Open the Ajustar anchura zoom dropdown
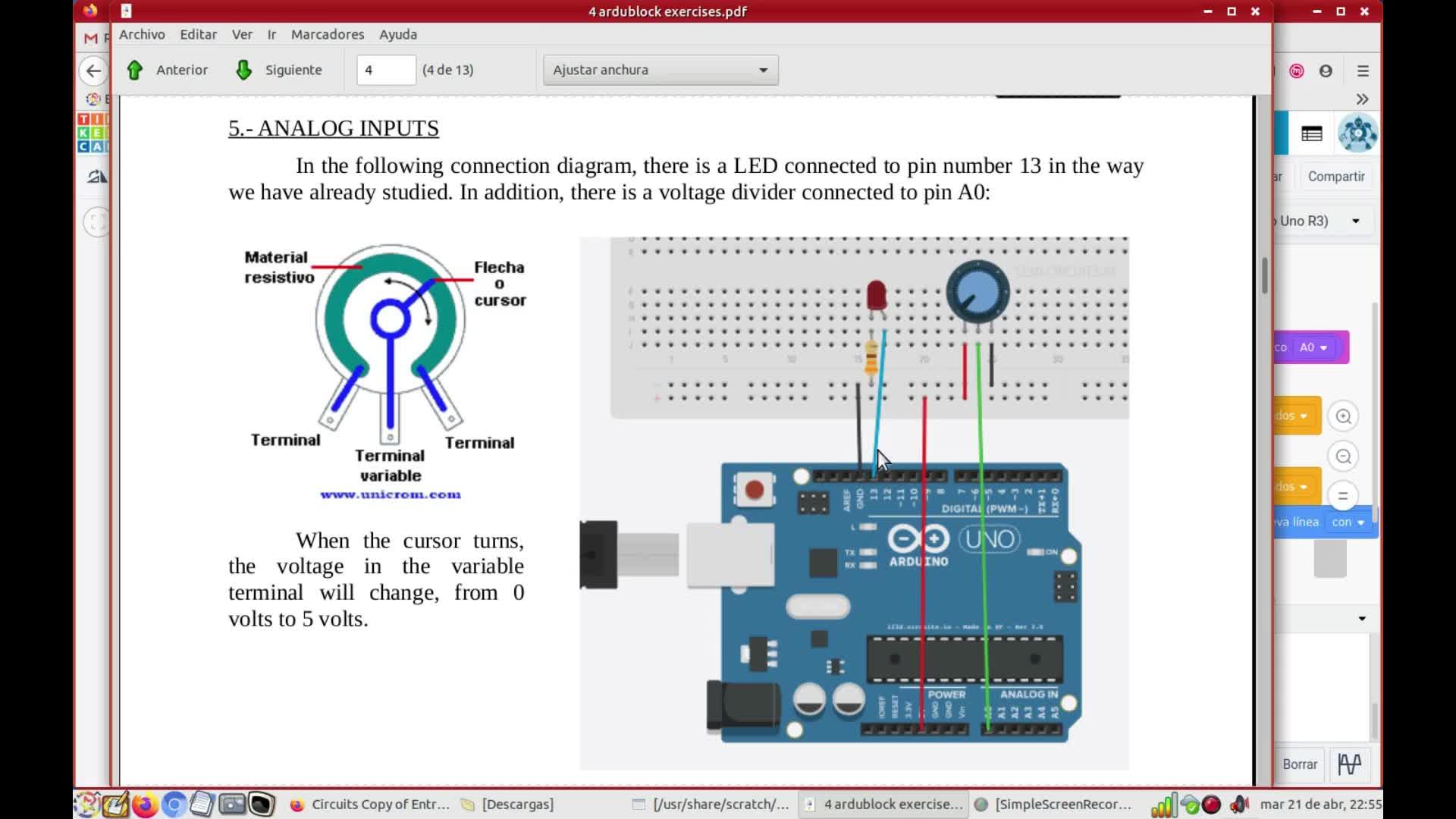The image size is (1456, 819). click(660, 70)
